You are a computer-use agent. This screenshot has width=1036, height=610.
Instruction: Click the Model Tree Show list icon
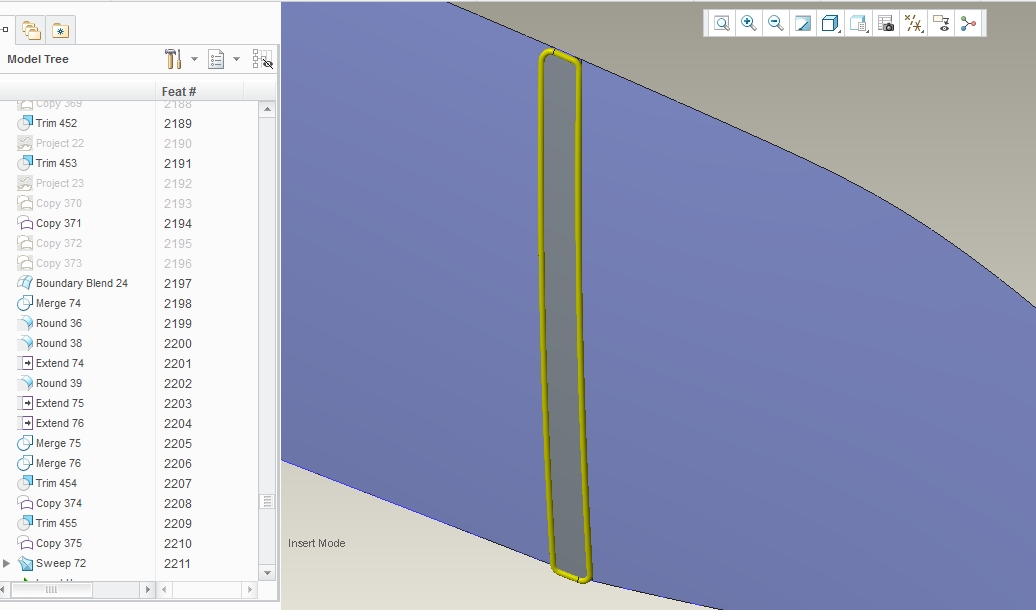[x=216, y=59]
